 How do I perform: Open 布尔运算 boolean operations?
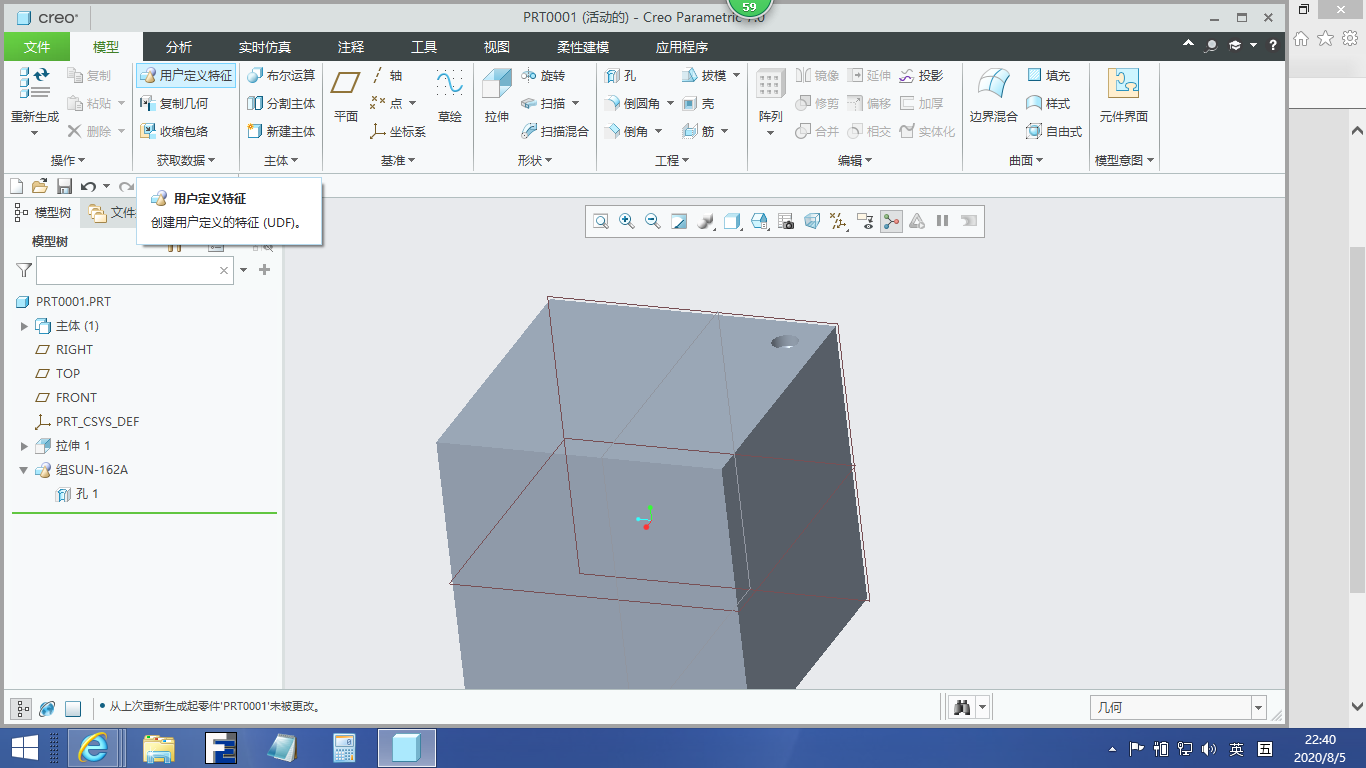281,75
